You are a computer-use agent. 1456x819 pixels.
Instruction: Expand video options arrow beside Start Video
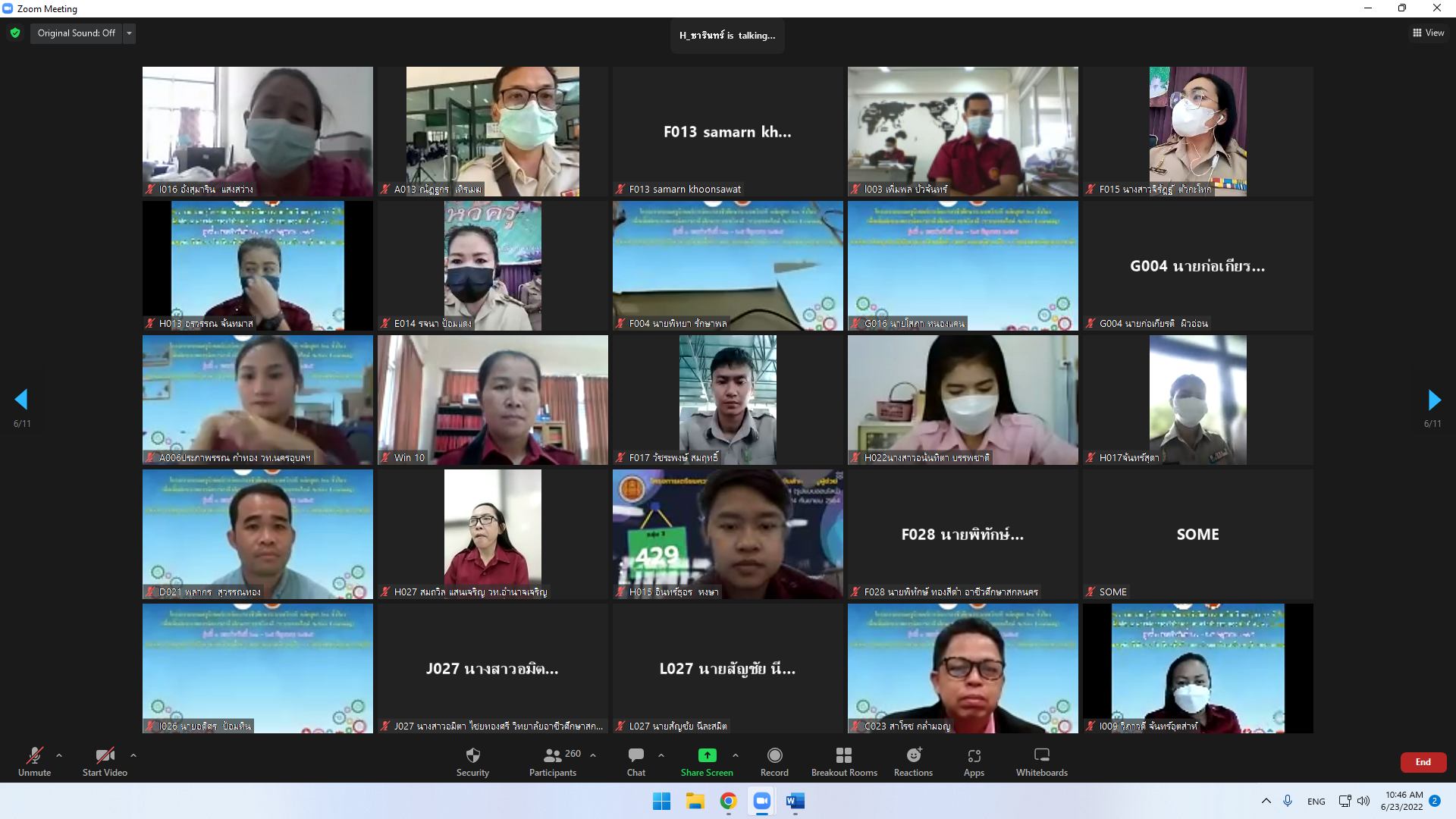[133, 755]
